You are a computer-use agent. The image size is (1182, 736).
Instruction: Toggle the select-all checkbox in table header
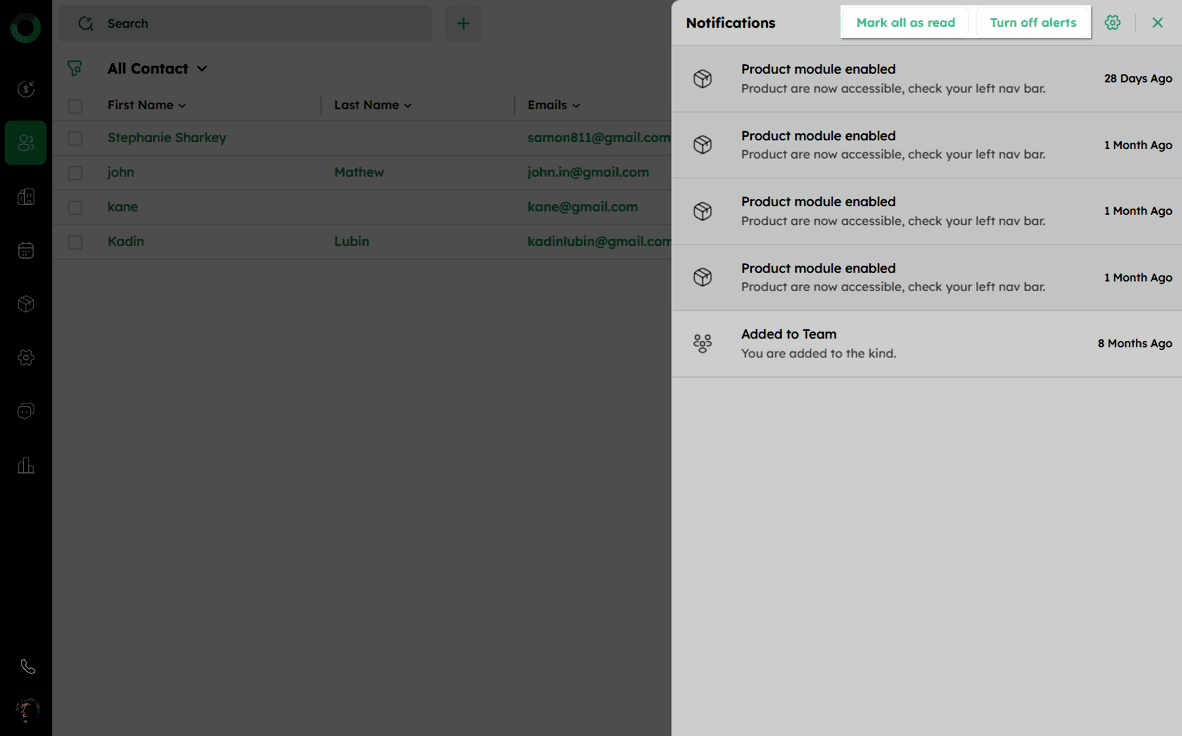(75, 106)
